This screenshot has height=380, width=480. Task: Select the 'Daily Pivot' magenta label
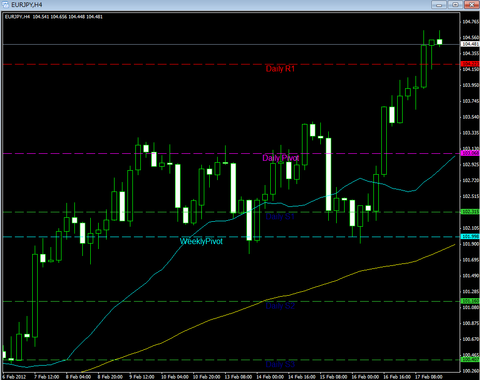click(x=281, y=158)
